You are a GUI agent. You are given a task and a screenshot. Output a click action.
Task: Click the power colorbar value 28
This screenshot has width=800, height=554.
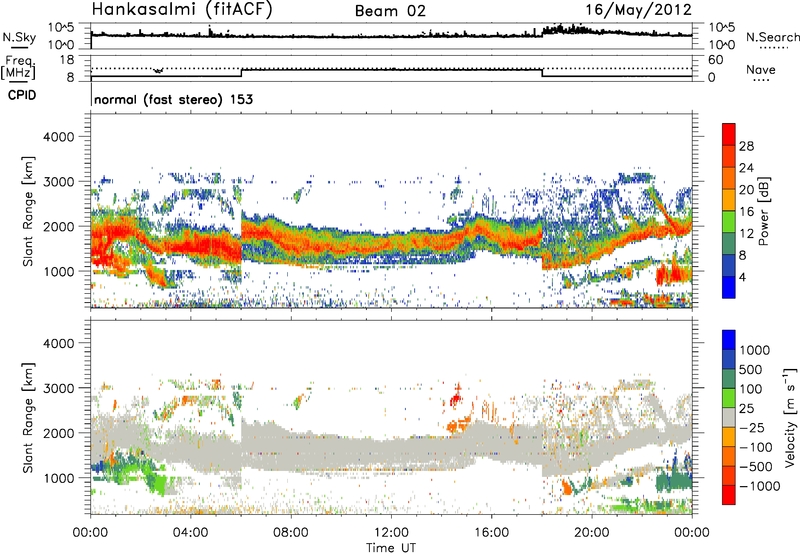tap(746, 146)
